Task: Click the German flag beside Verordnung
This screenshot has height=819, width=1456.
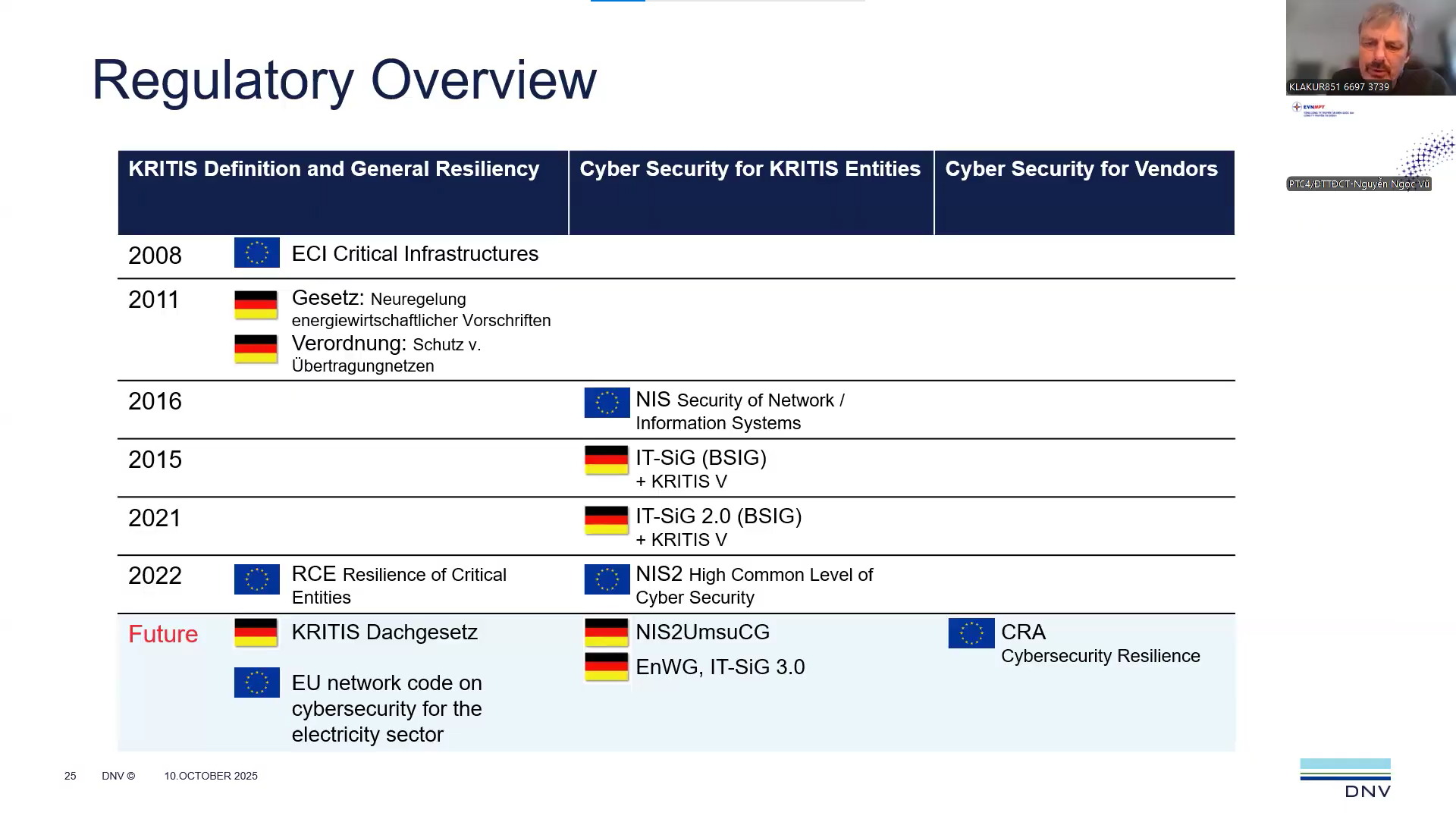Action: click(x=256, y=349)
